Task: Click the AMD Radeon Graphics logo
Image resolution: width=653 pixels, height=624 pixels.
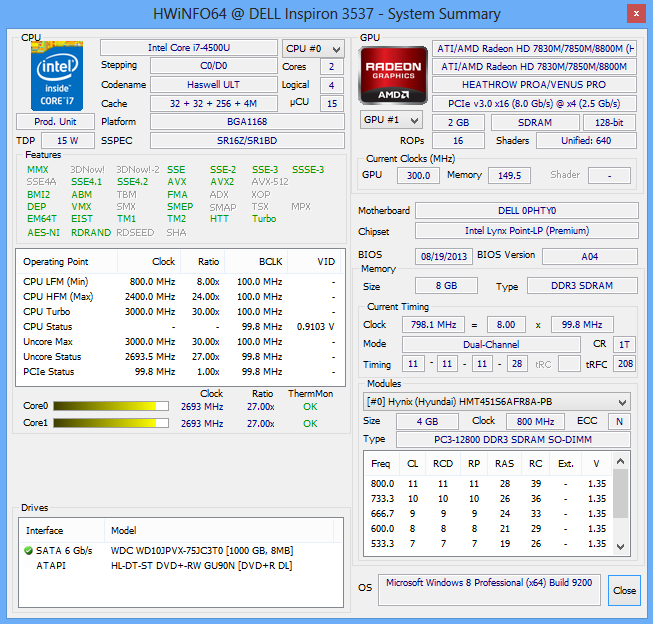Action: 393,75
